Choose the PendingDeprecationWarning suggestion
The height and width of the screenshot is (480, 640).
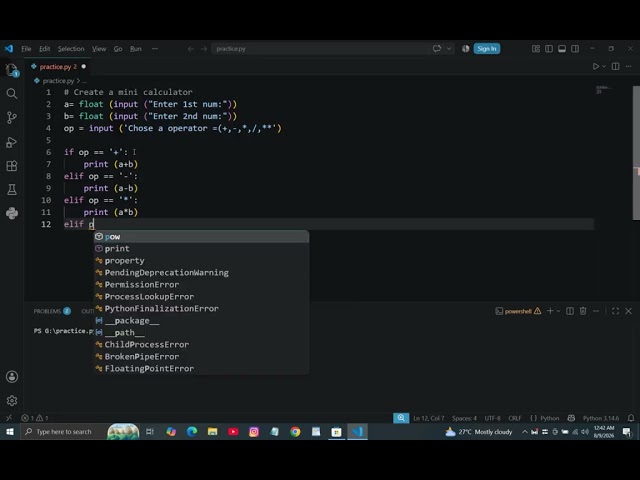(x=201, y=273)
